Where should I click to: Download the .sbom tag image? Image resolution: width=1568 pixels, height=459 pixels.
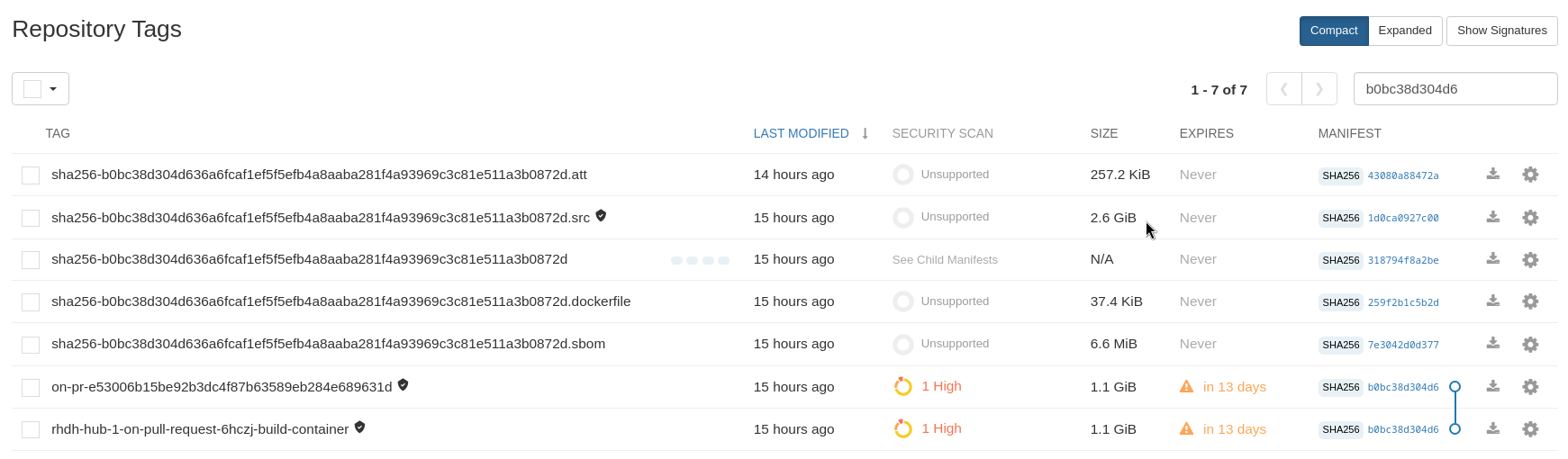[1492, 344]
